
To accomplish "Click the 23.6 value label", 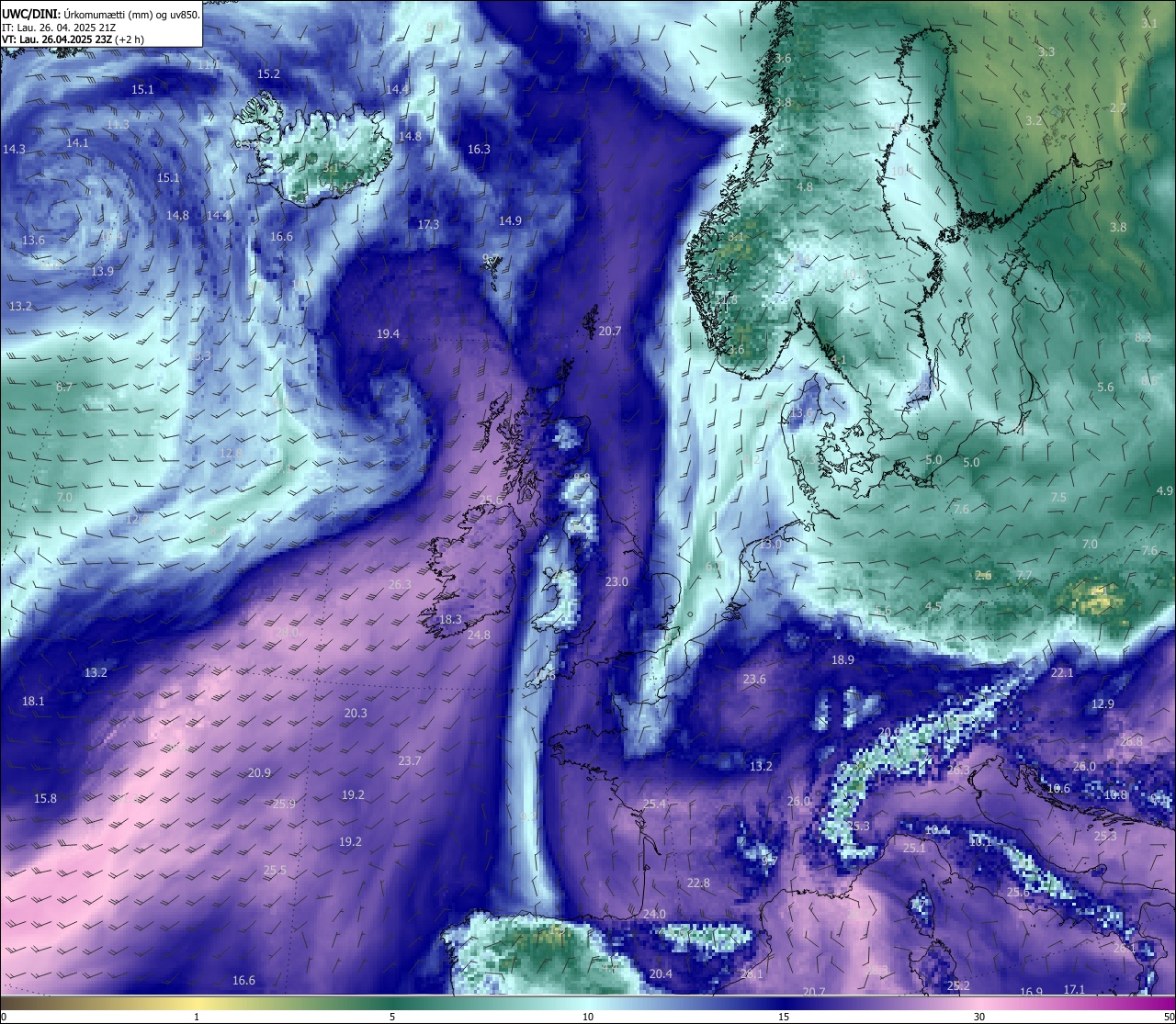I will 754,679.
